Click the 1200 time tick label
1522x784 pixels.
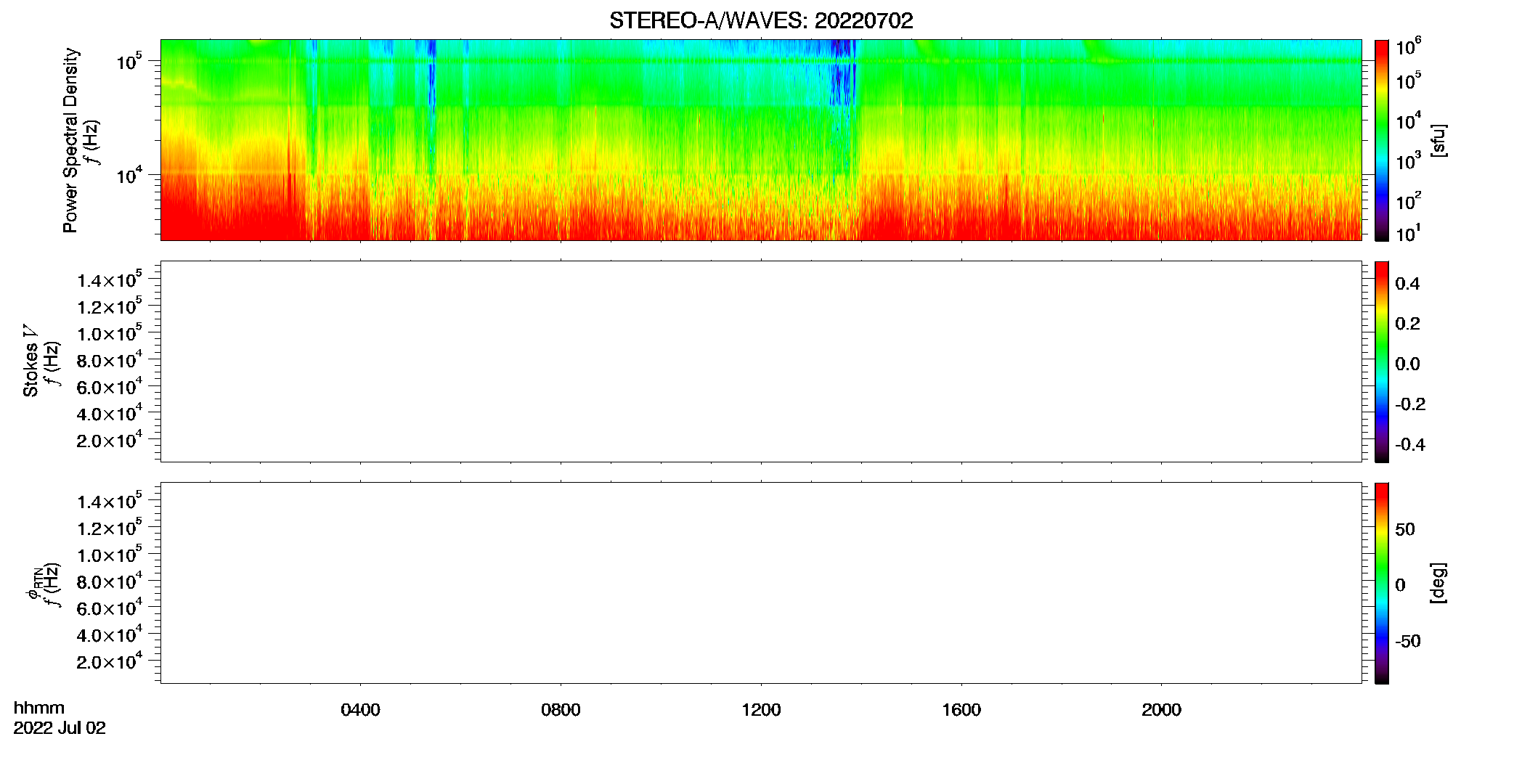761,710
